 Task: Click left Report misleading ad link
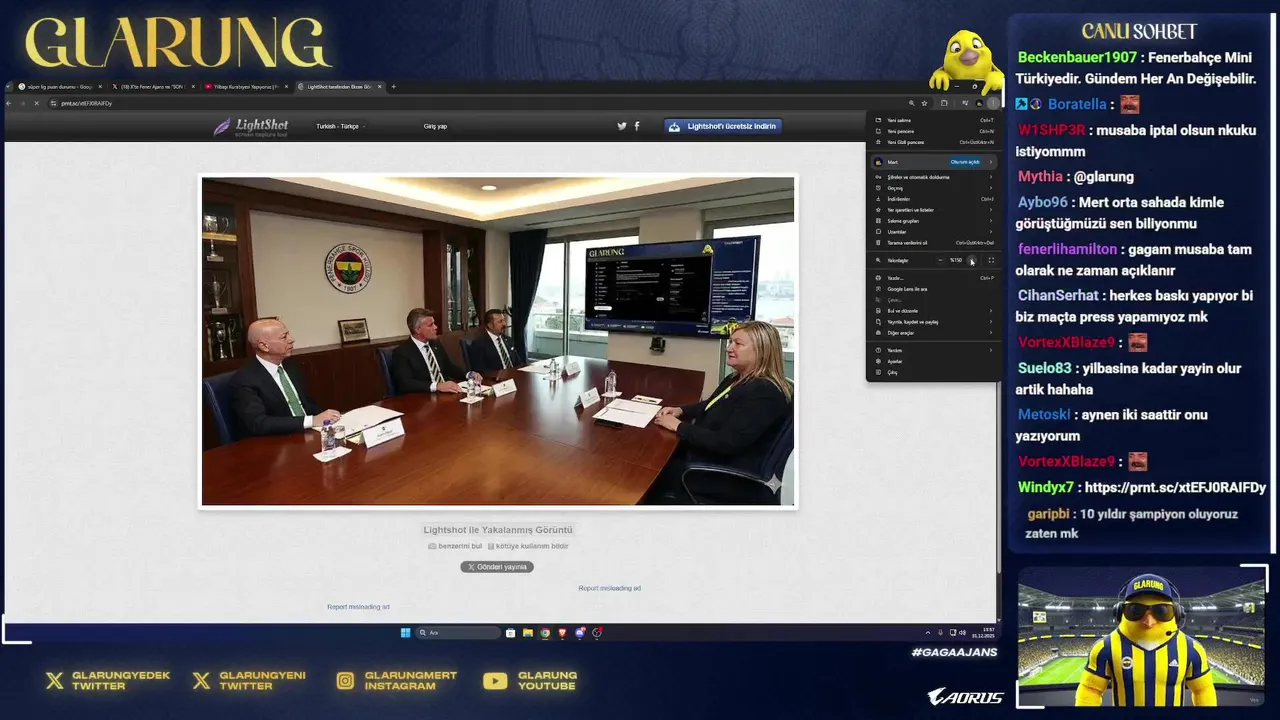[358, 607]
